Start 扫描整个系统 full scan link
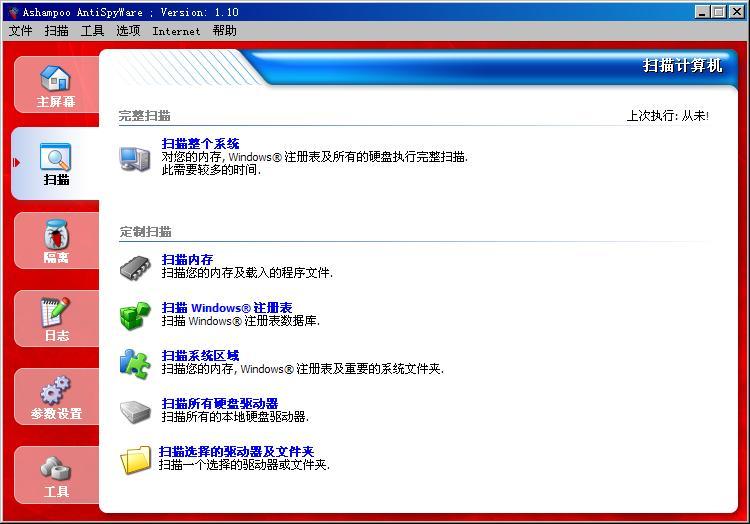The image size is (750, 524). pos(200,144)
